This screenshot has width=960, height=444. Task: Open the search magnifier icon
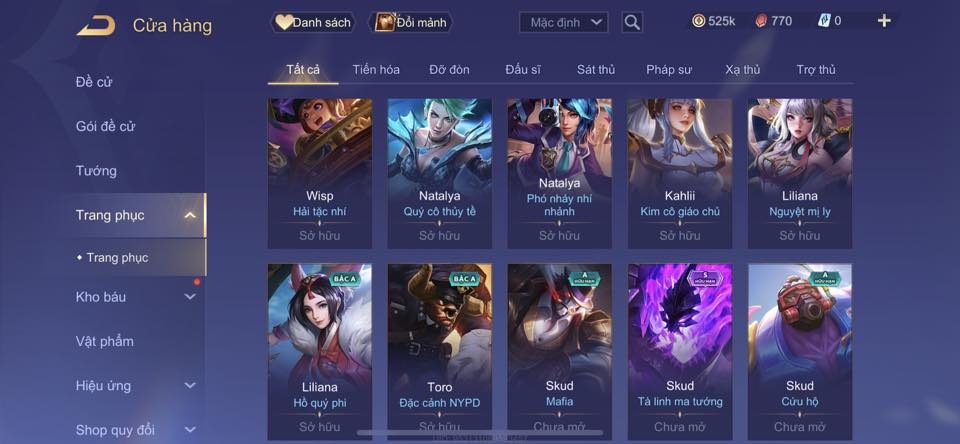[632, 23]
